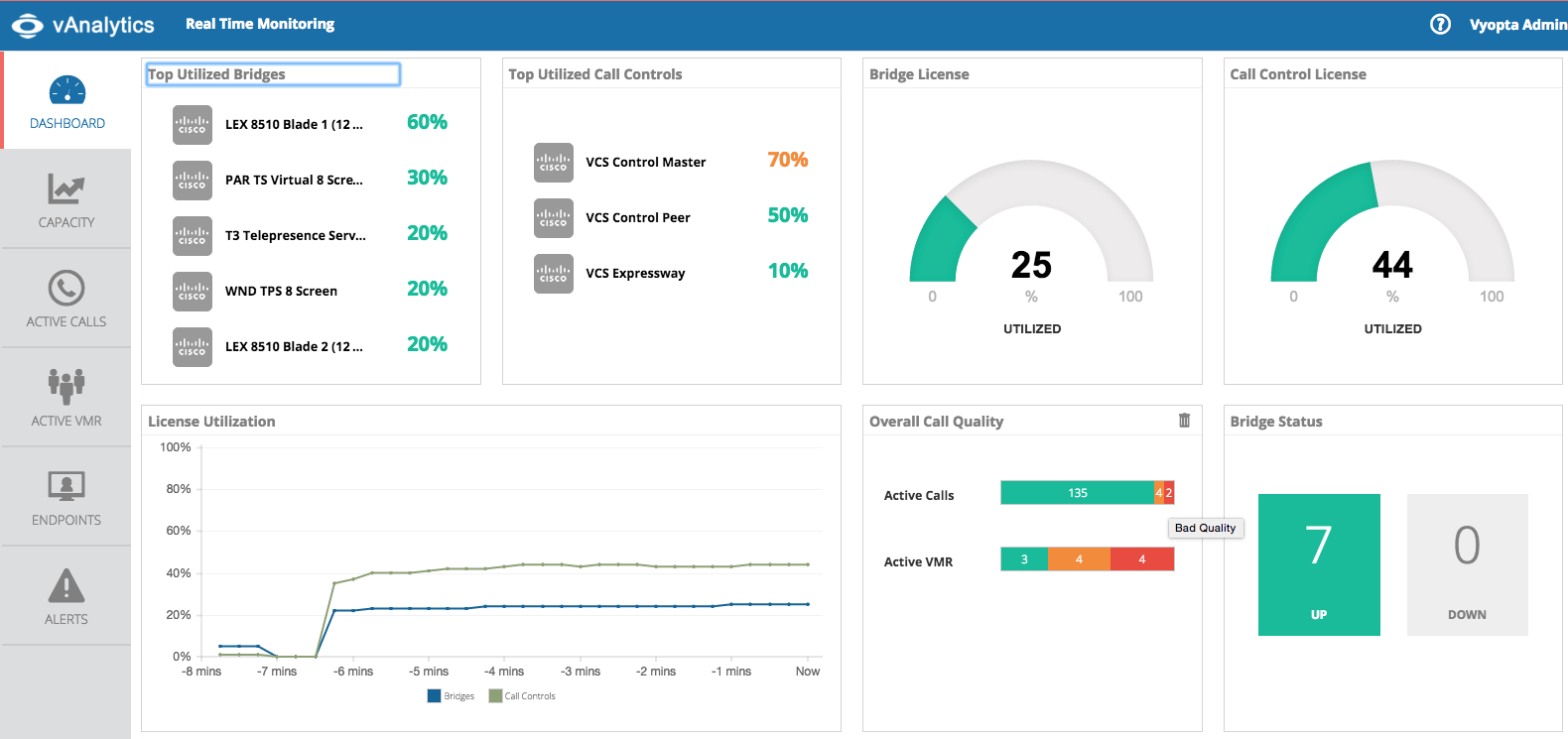The height and width of the screenshot is (739, 1568).
Task: Go to ENDPOINTS label in sidebar
Action: [x=66, y=520]
